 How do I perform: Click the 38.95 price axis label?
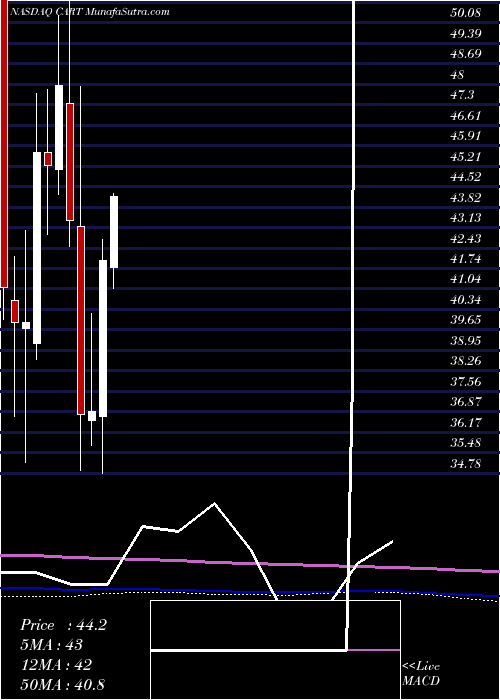465,341
